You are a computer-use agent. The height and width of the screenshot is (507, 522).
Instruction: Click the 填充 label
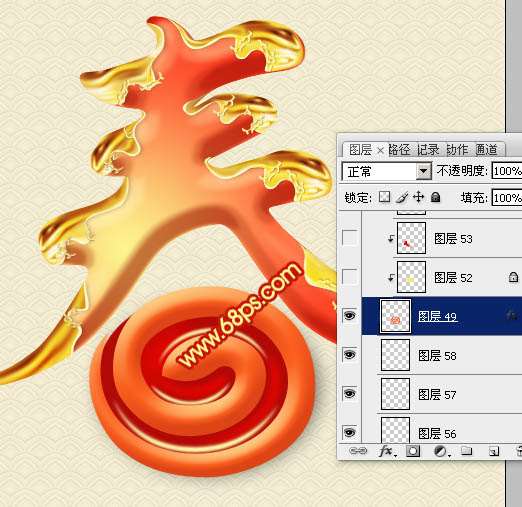click(x=474, y=198)
